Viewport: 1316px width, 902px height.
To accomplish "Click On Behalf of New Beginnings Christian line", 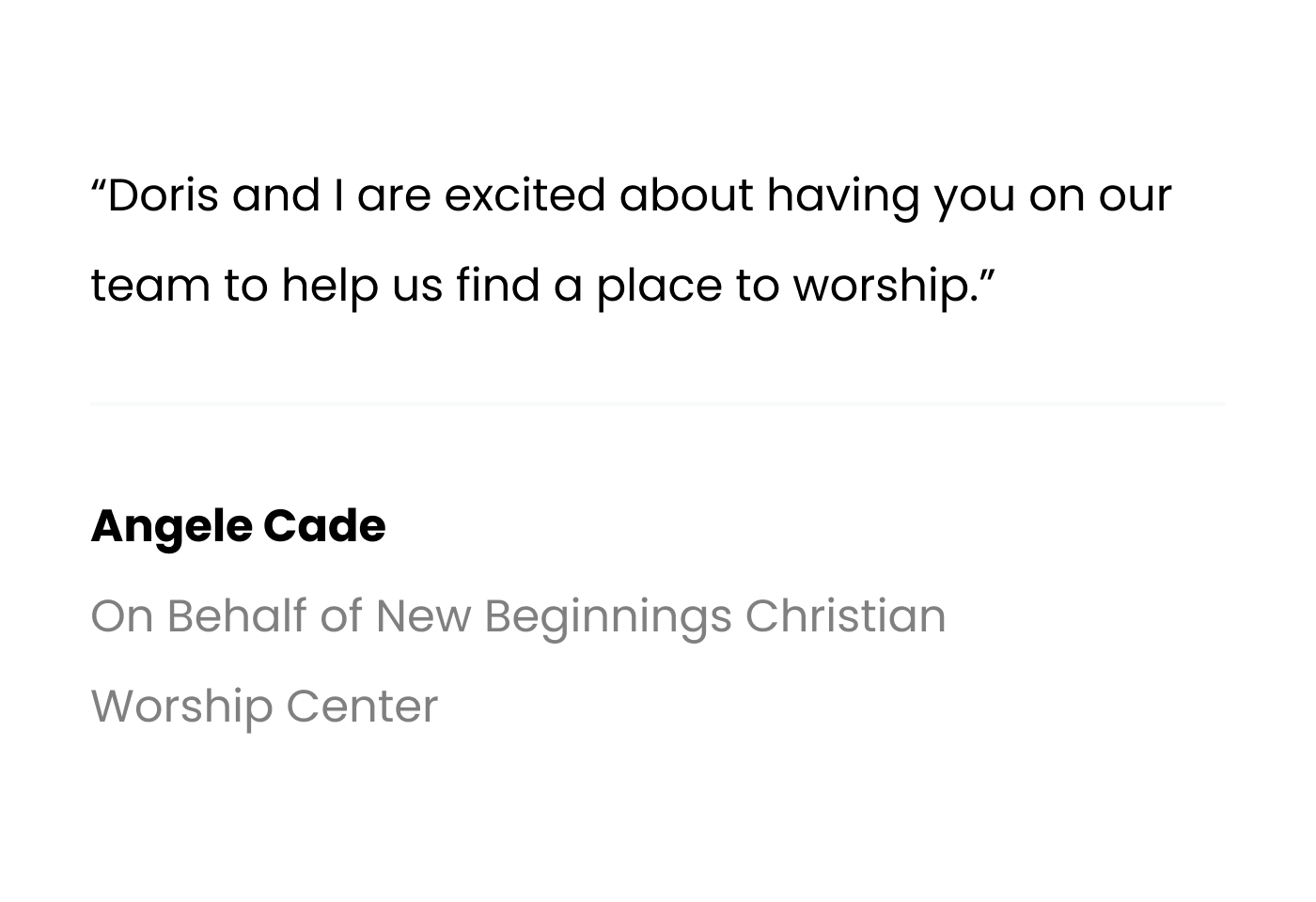I will [x=518, y=617].
